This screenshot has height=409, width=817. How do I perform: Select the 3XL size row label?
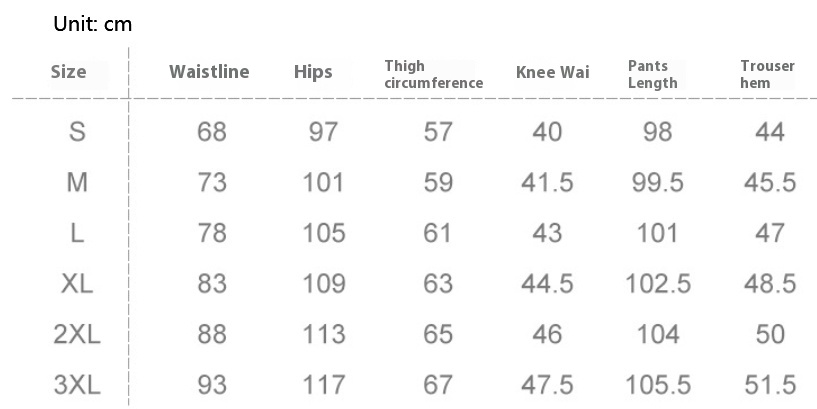pos(77,385)
